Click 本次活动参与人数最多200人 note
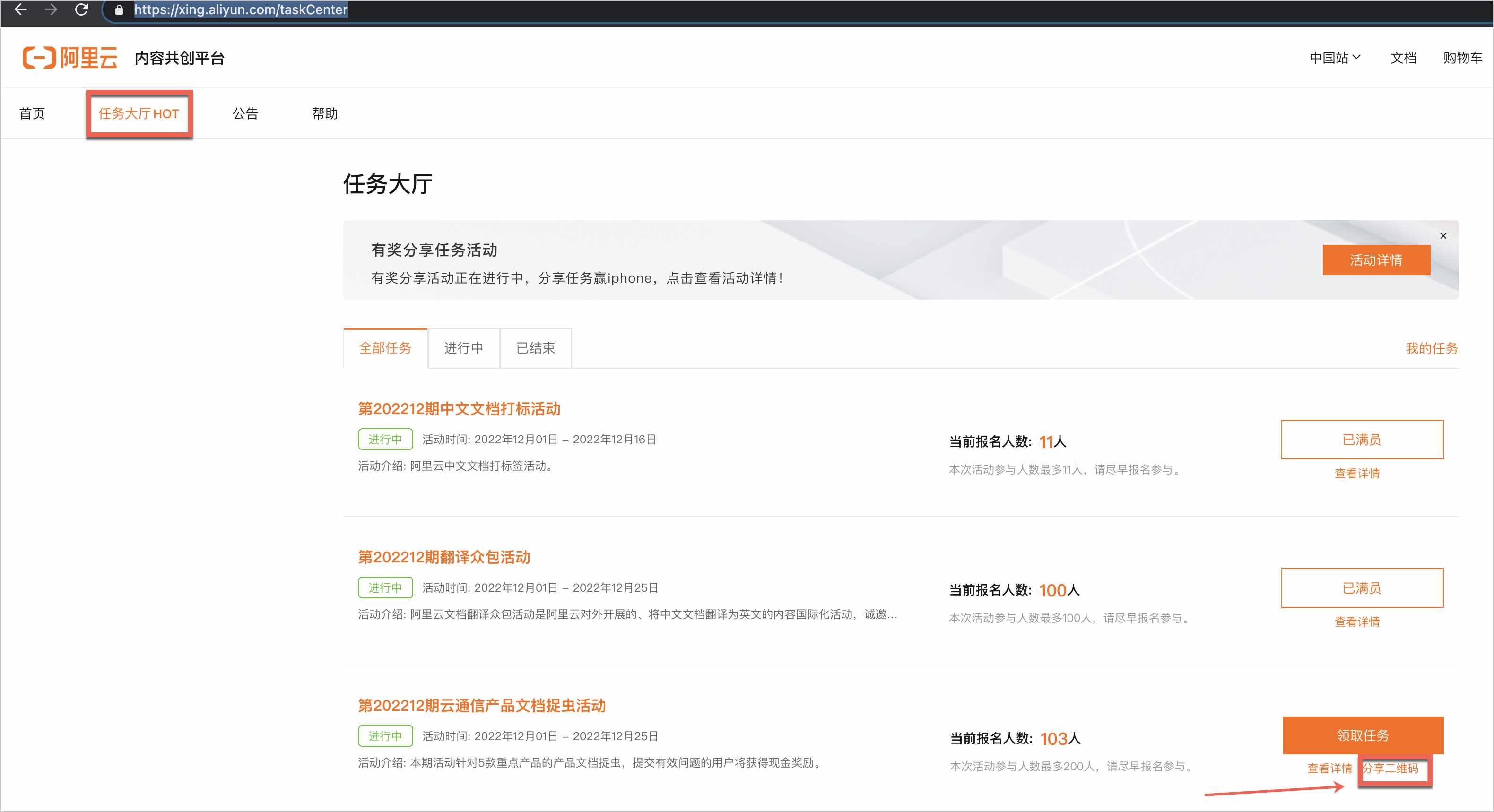This screenshot has width=1494, height=812. coord(1072,767)
